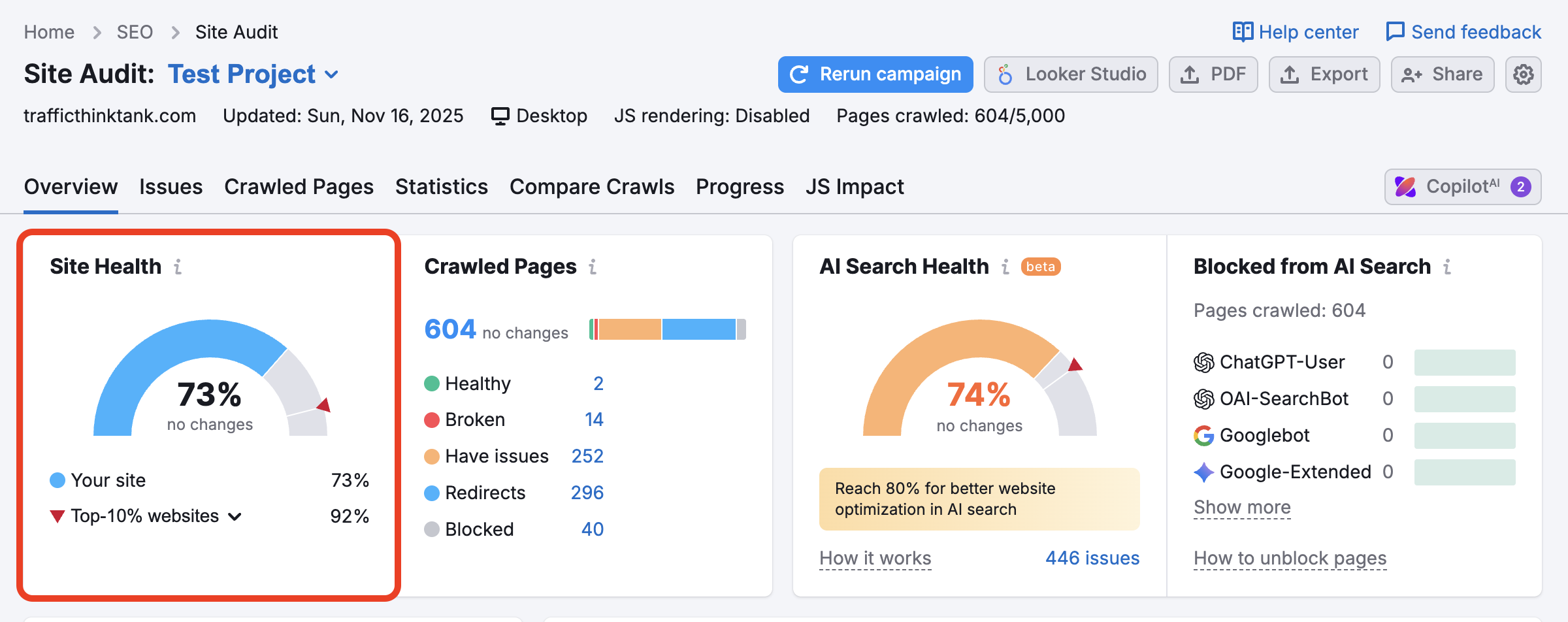1568x622 pixels.
Task: Click the Share icon
Action: [1411, 74]
